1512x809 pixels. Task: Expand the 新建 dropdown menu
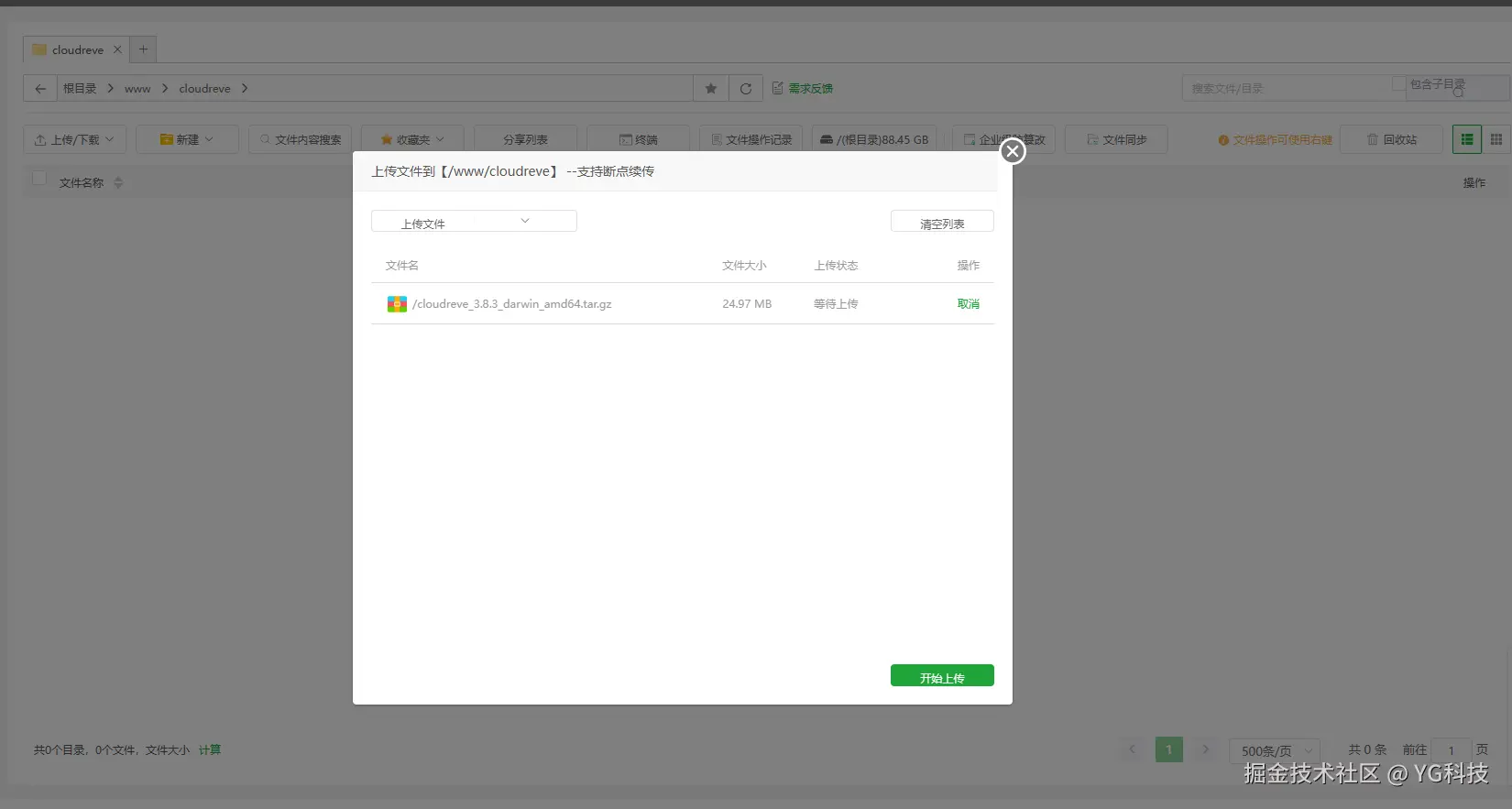click(x=187, y=139)
